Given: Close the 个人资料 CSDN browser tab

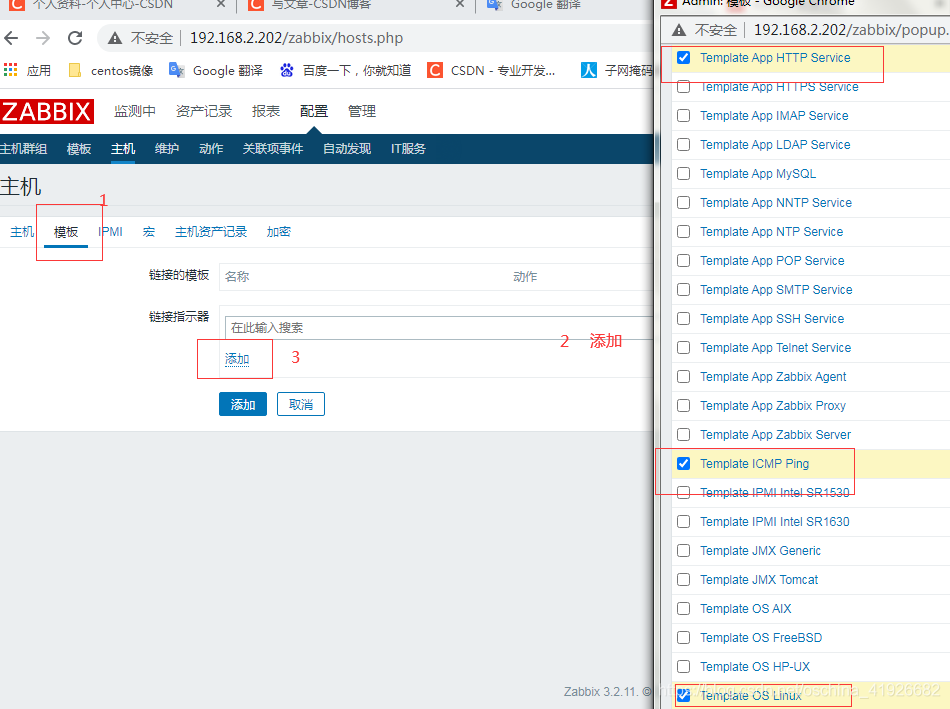Looking at the screenshot, I should coord(221,4).
